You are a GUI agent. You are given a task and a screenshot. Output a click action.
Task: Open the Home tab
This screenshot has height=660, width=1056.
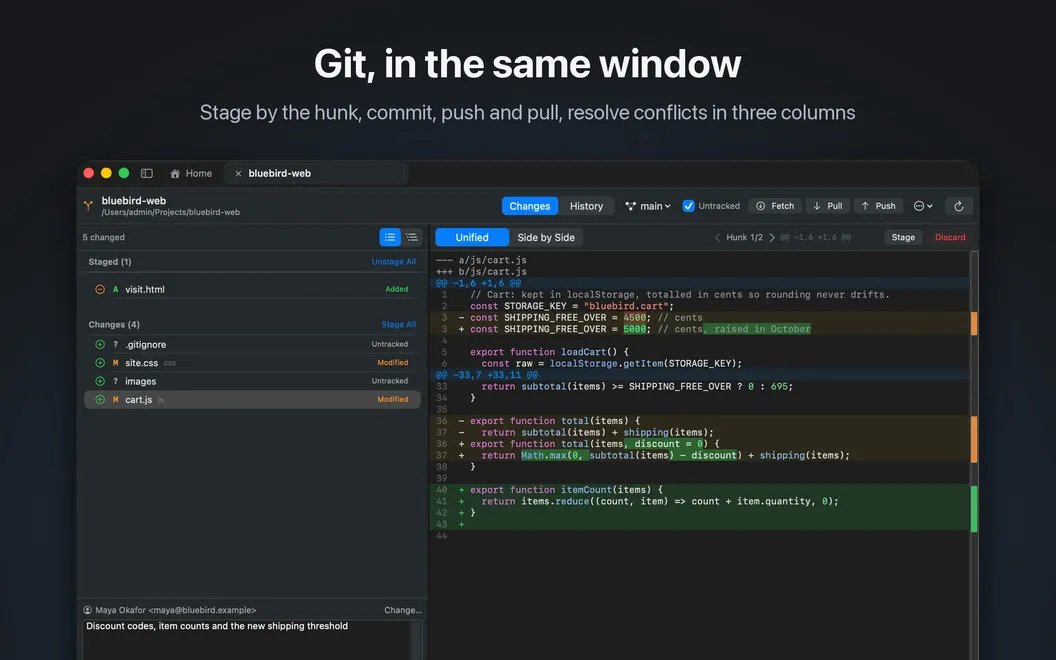[191, 173]
